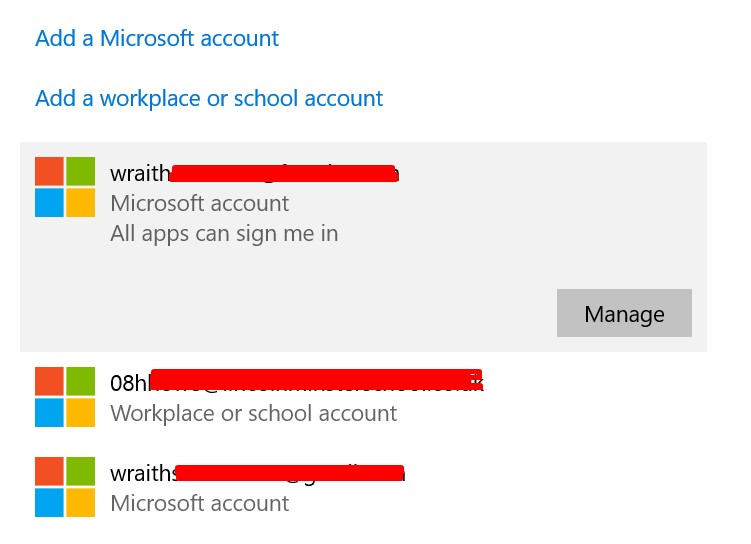The height and width of the screenshot is (544, 751).
Task: Click Microsoft logo of the workplace or school account
Action: point(65,397)
